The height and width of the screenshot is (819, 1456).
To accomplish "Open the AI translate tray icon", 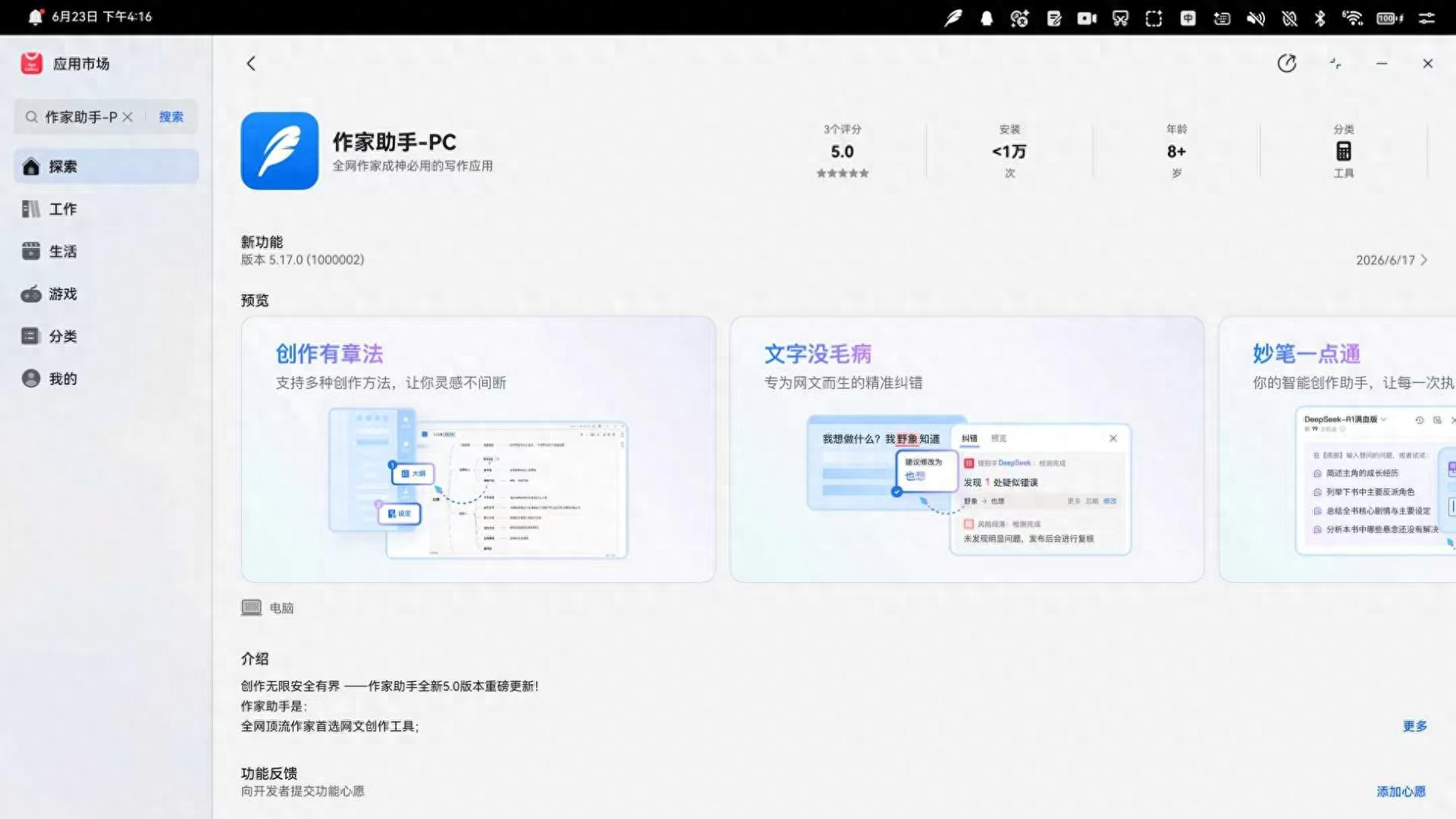I will pyautogui.click(x=1020, y=17).
